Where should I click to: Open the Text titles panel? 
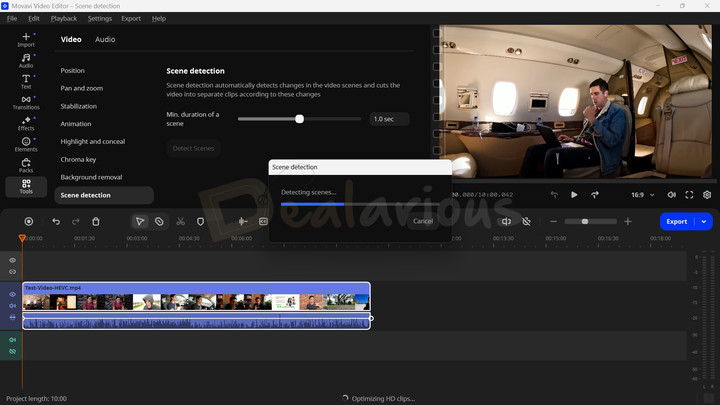click(26, 82)
